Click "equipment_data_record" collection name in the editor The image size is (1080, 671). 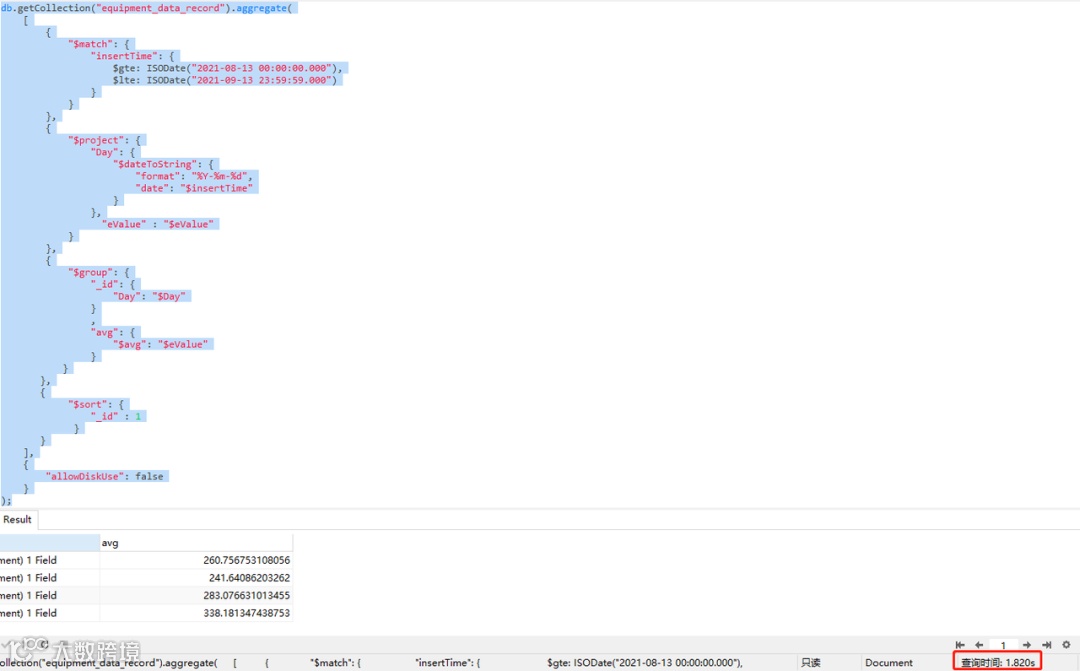coord(162,8)
